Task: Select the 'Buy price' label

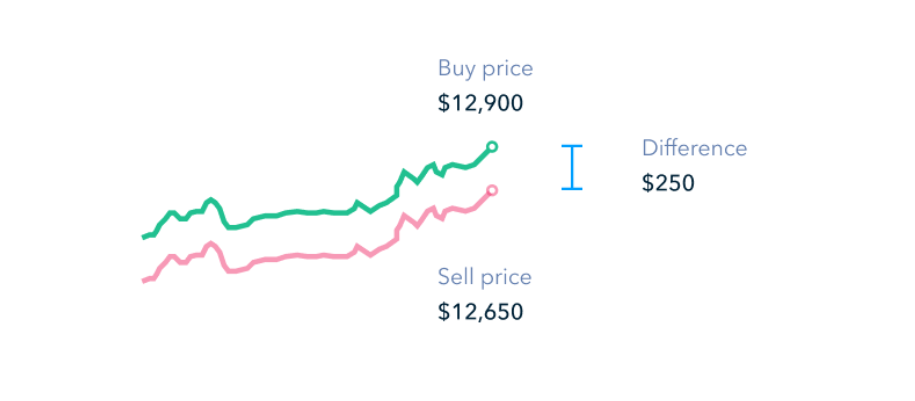Action: [x=486, y=69]
